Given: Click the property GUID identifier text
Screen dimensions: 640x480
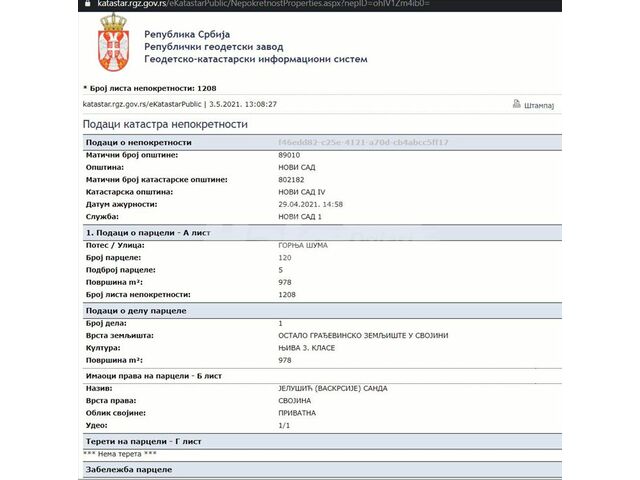Looking at the screenshot, I should tap(363, 143).
